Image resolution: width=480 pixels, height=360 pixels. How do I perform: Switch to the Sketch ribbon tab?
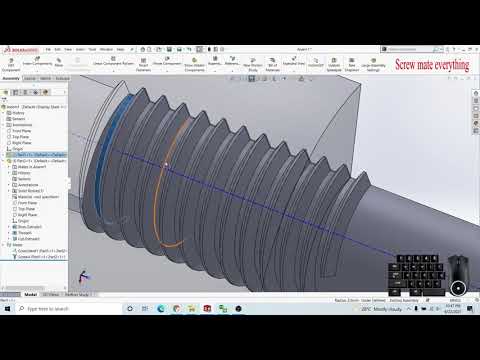(45, 79)
